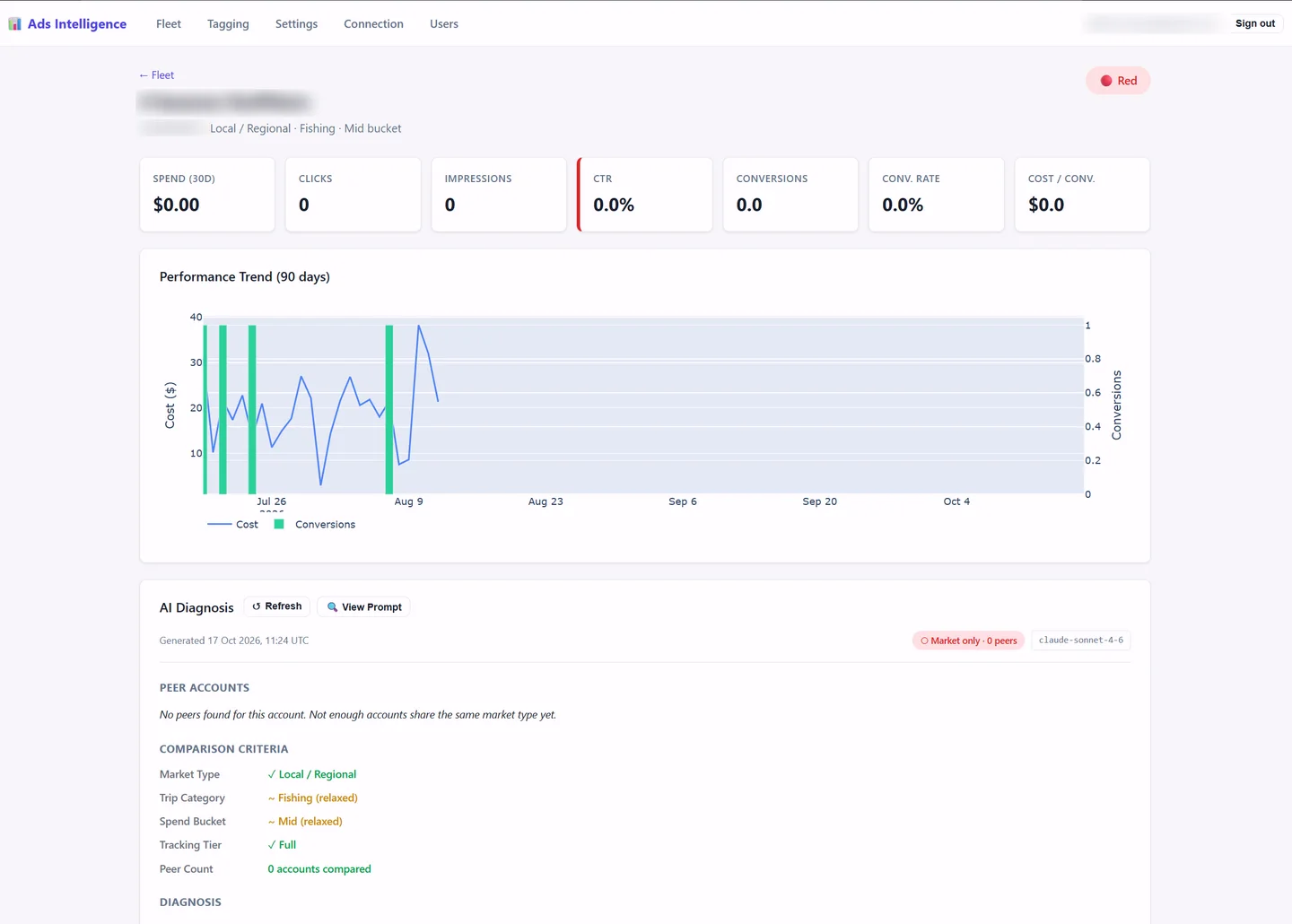Open the Fleet menu item
1292x924 pixels.
tap(169, 24)
